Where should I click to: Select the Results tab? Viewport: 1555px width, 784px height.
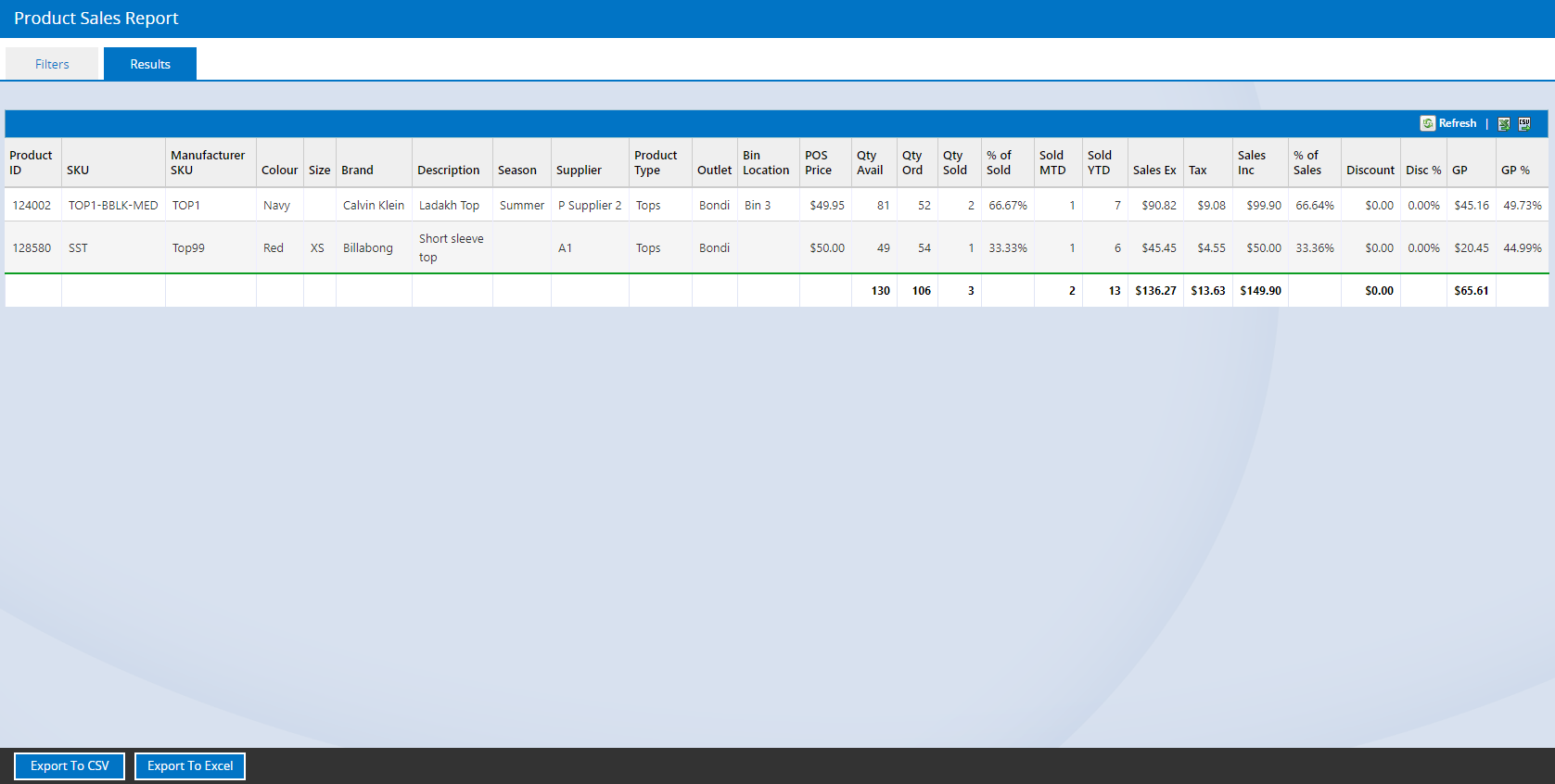[x=150, y=64]
